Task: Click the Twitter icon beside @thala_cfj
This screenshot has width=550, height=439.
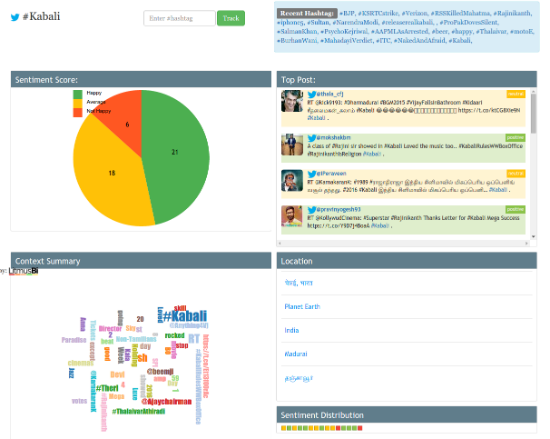Action: click(312, 94)
